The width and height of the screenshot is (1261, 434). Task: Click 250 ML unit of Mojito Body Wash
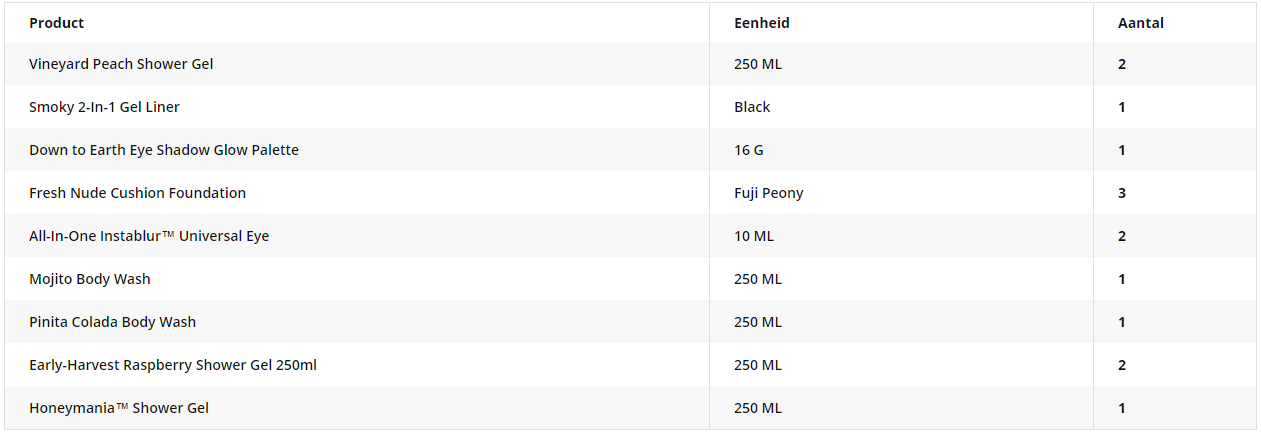click(x=758, y=279)
